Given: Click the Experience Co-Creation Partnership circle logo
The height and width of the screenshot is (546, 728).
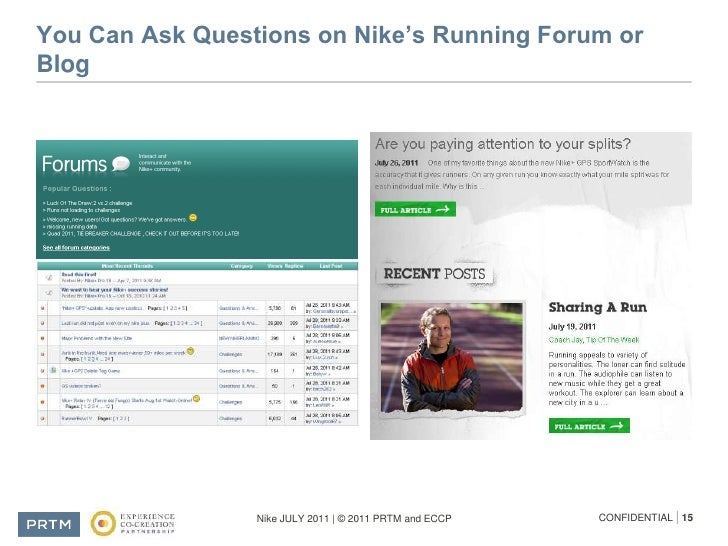Looking at the screenshot, I should tap(103, 523).
